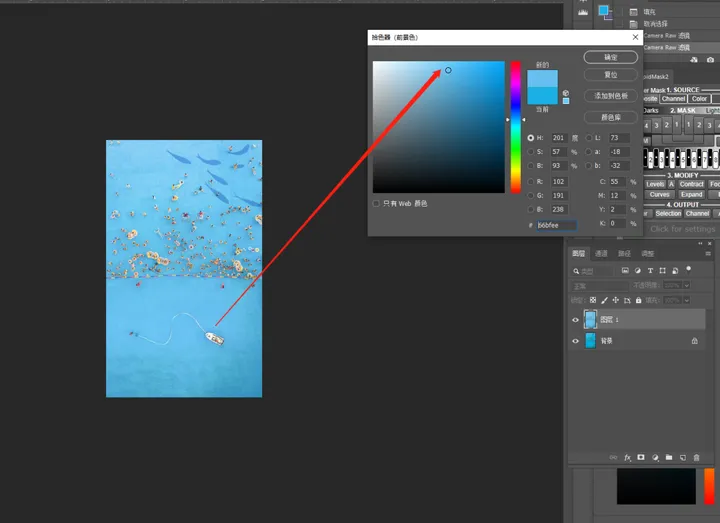The height and width of the screenshot is (523, 720).
Task: Open 颜色库 color libraries
Action: tap(611, 118)
